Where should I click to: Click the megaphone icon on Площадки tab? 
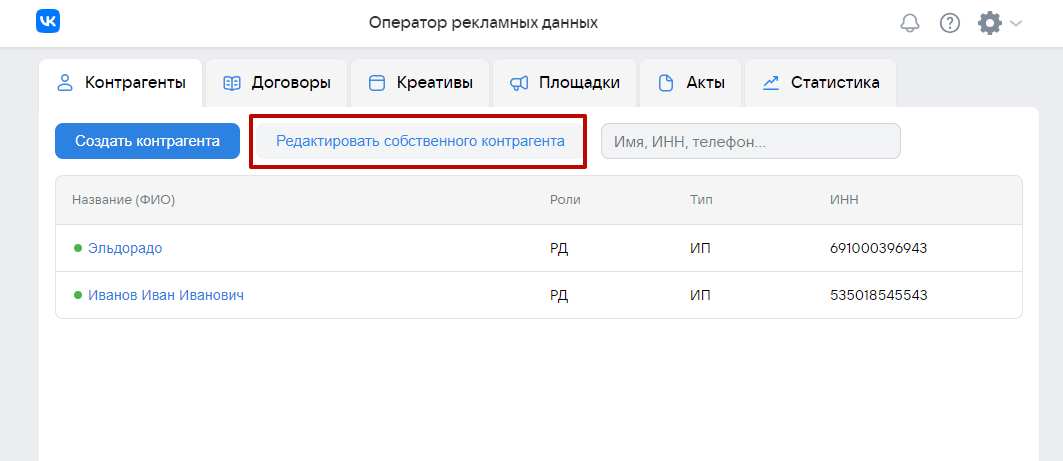519,83
